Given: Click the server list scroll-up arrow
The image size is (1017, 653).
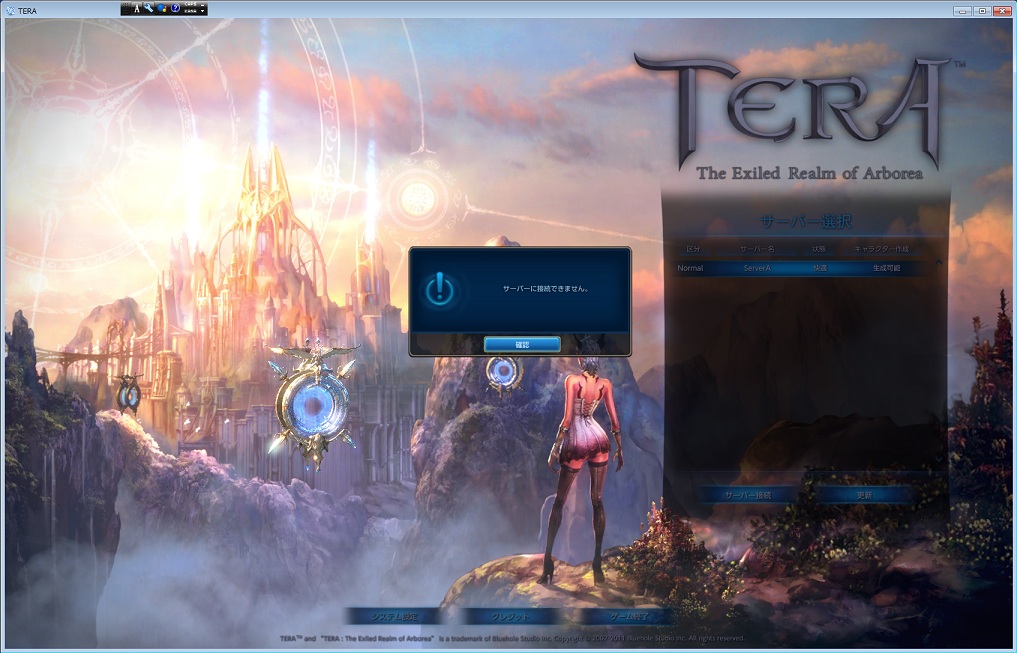Looking at the screenshot, I should (x=939, y=262).
